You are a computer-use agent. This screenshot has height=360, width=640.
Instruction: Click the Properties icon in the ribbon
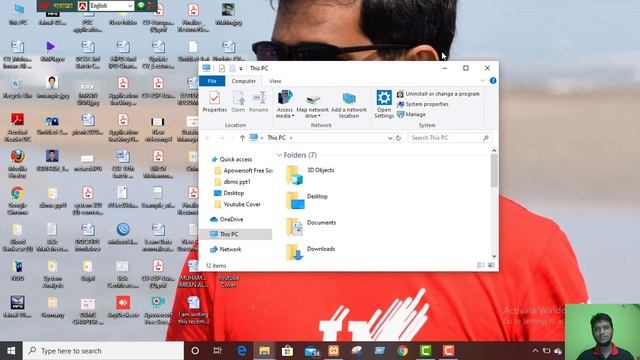pyautogui.click(x=215, y=102)
